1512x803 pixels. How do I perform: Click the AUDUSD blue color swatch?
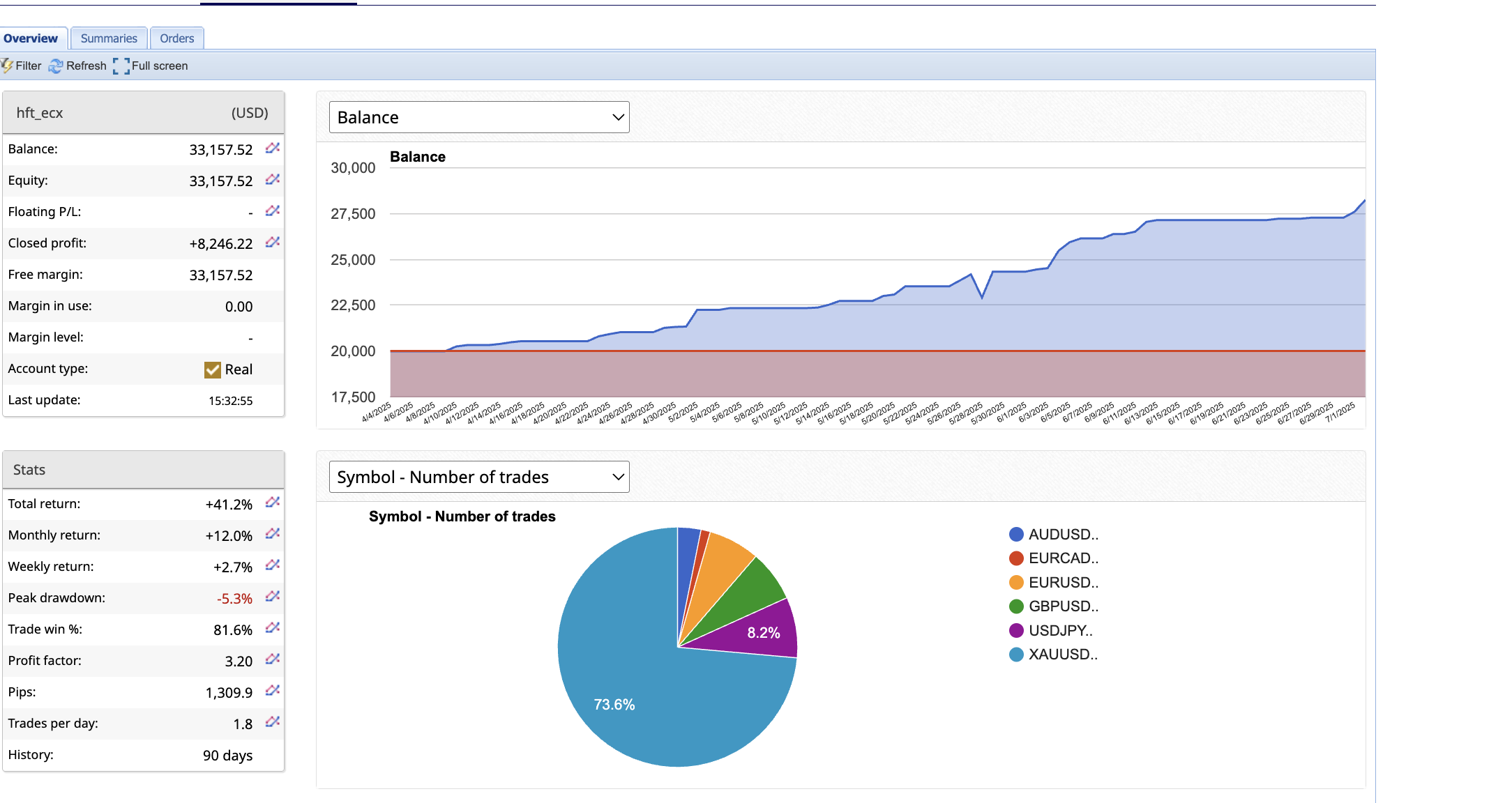1016,535
